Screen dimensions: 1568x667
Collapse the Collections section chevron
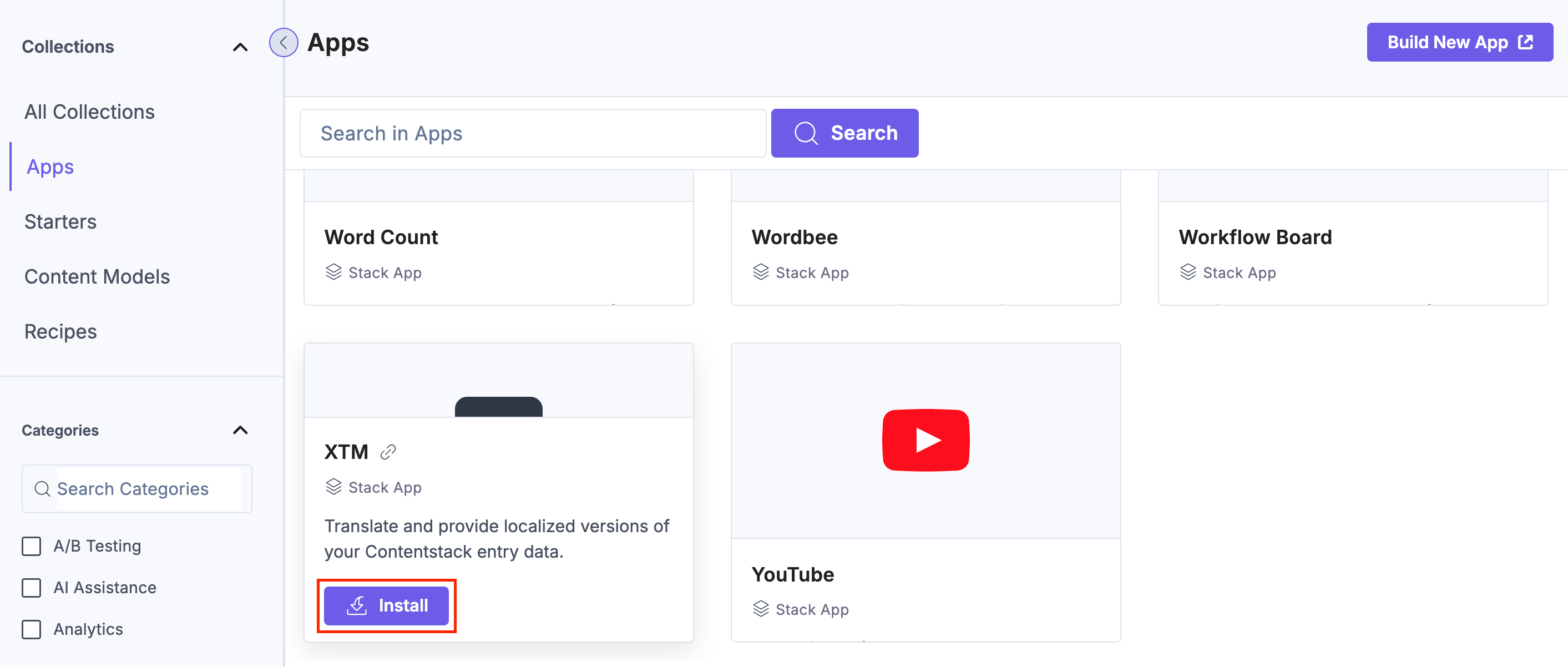pyautogui.click(x=240, y=47)
